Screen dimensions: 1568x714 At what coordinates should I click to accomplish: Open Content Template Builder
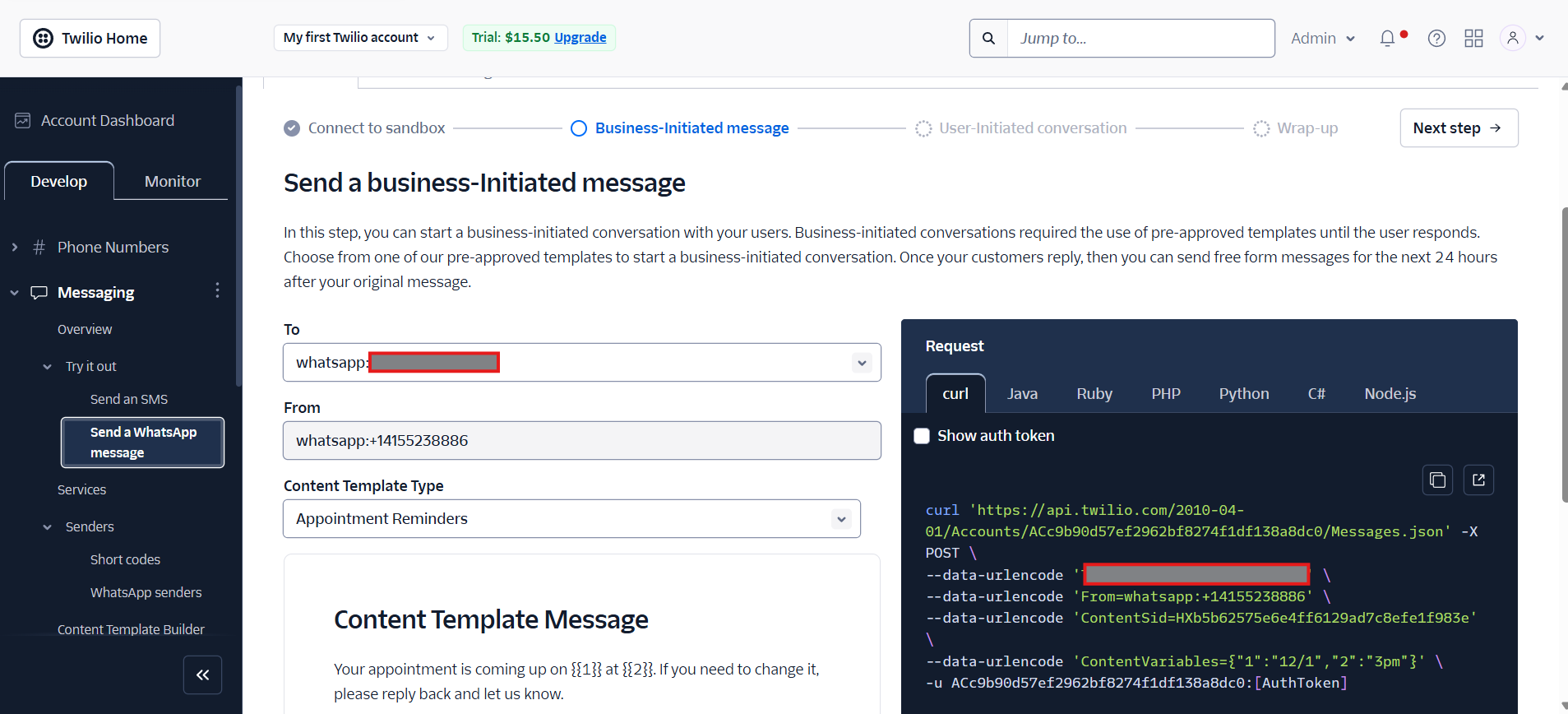pos(131,629)
